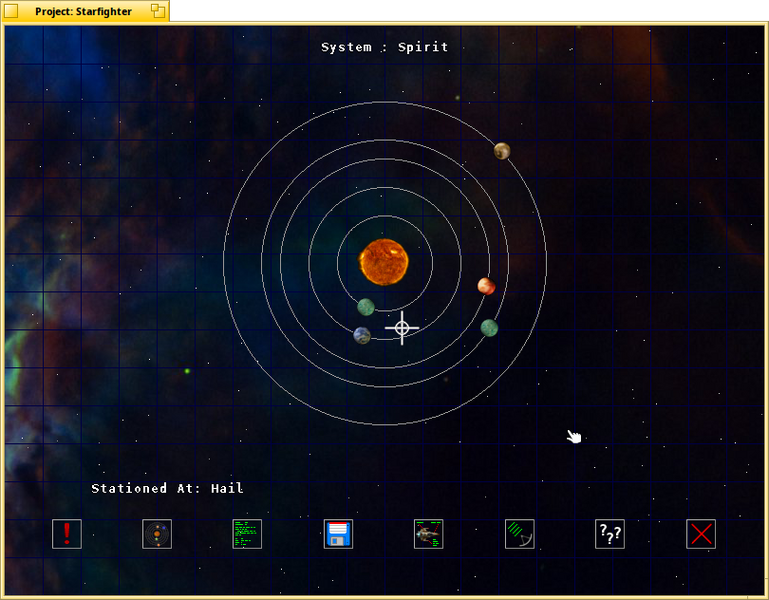This screenshot has width=769, height=600.
Task: Select the red-orange planet right of sun
Action: click(x=486, y=286)
